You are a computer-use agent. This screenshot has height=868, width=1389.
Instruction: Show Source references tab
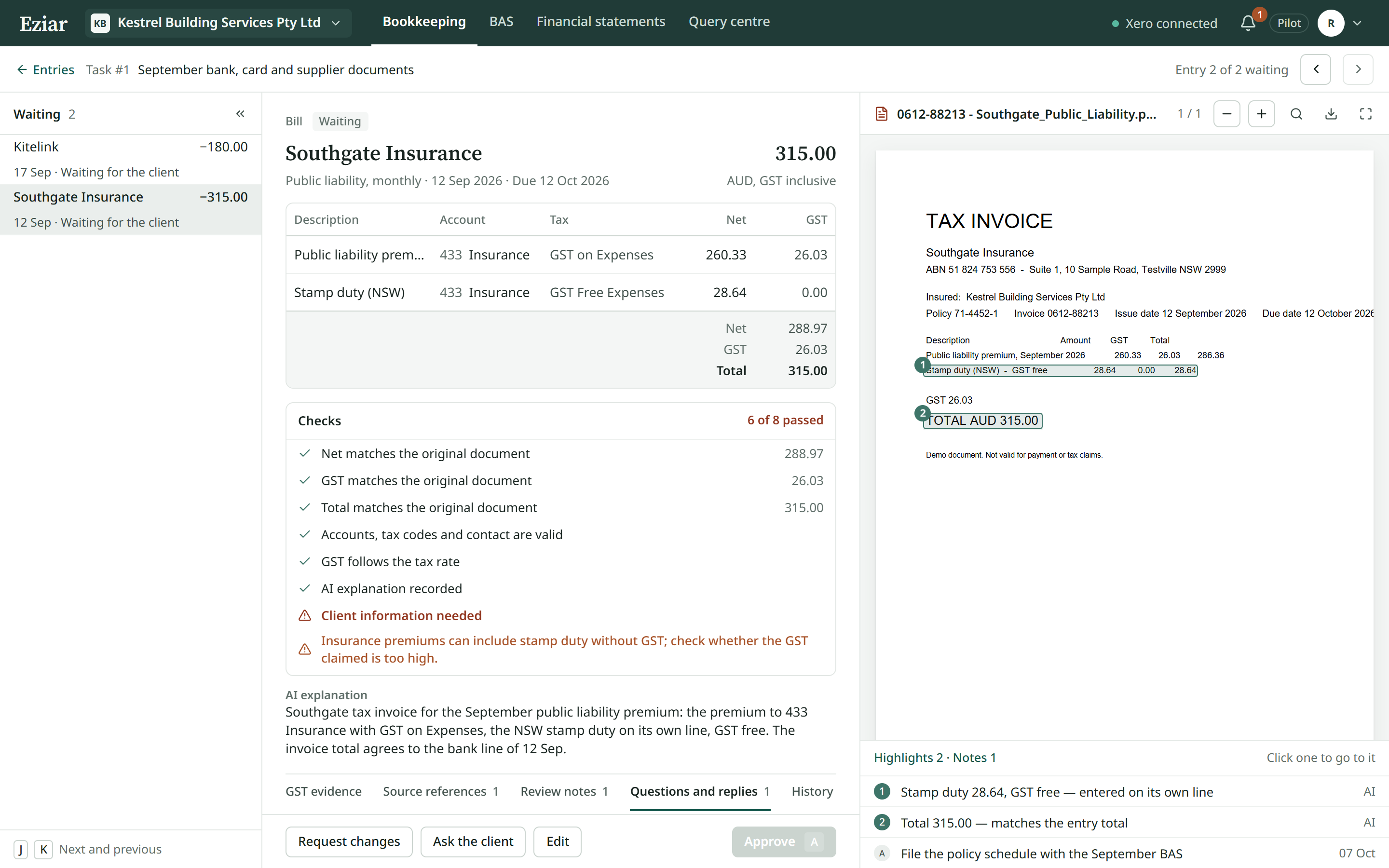[441, 791]
